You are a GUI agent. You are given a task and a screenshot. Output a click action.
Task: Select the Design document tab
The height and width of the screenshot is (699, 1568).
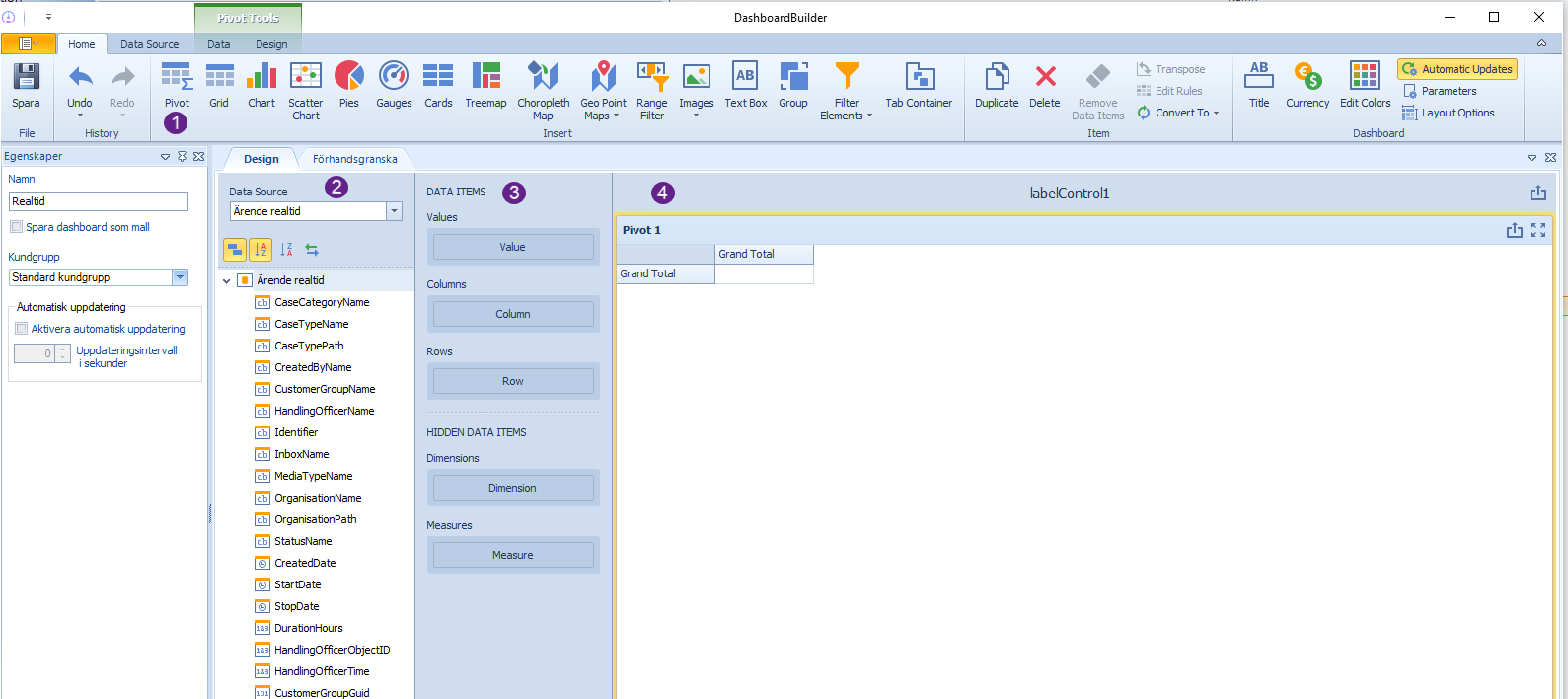[261, 159]
